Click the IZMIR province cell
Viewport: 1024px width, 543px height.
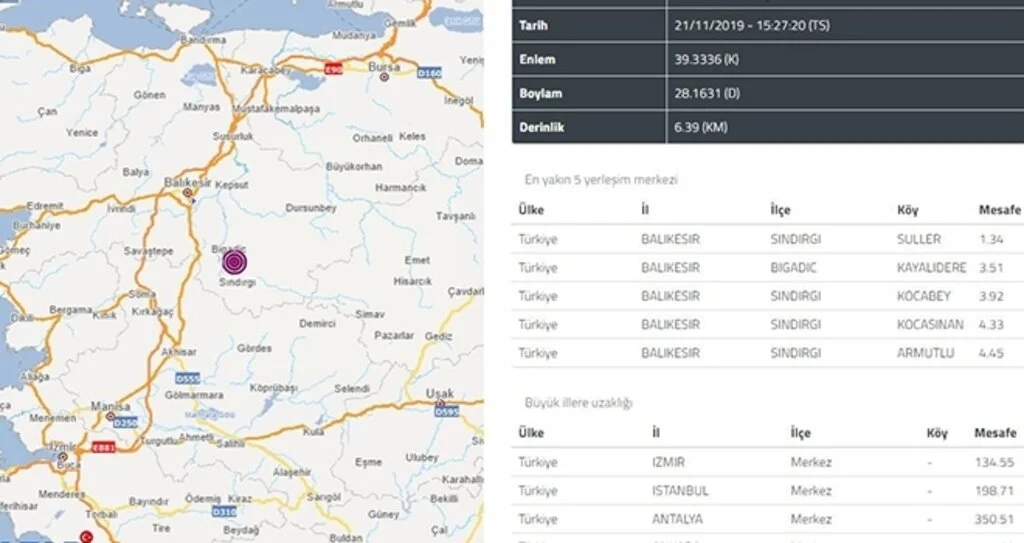(x=668, y=462)
